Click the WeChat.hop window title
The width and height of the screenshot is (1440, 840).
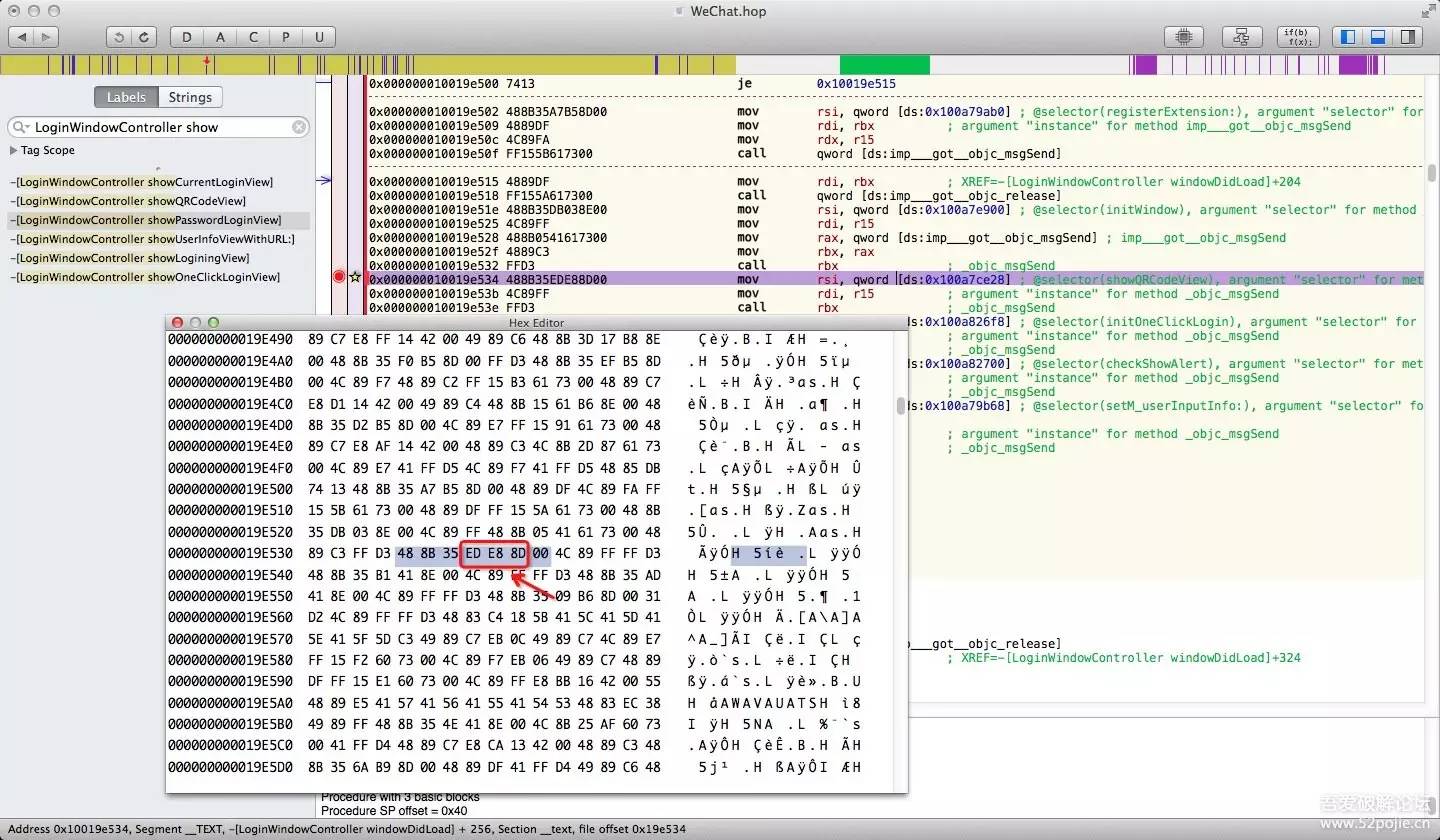(x=727, y=11)
